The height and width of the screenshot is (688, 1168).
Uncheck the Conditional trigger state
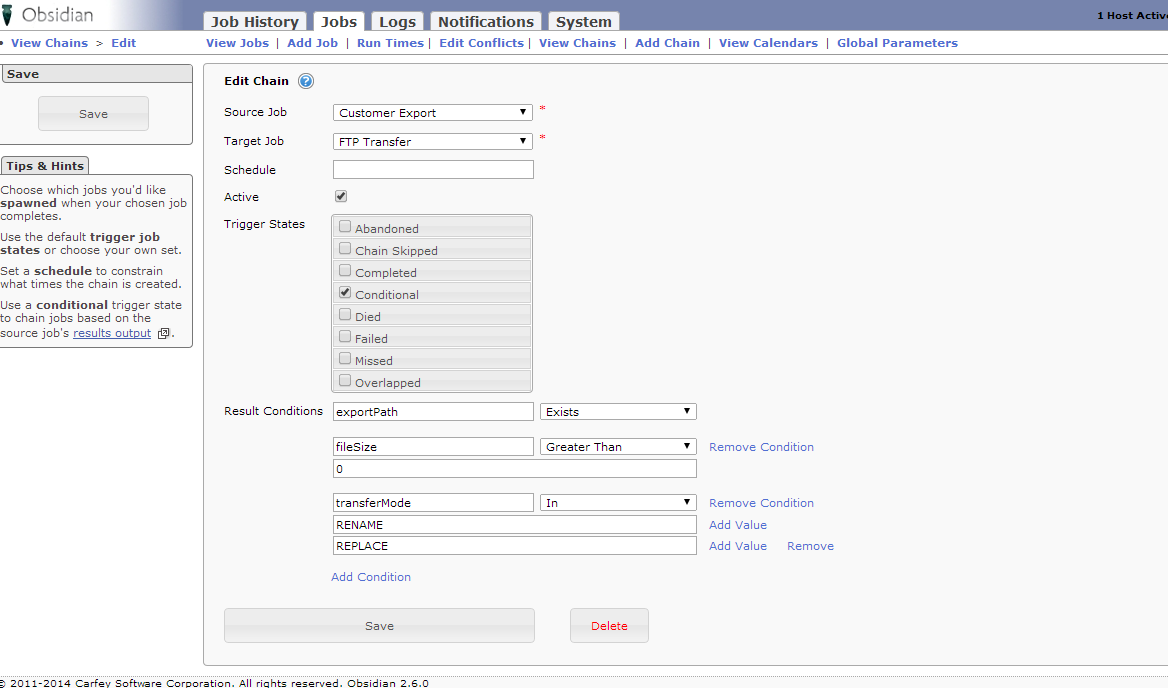345,293
